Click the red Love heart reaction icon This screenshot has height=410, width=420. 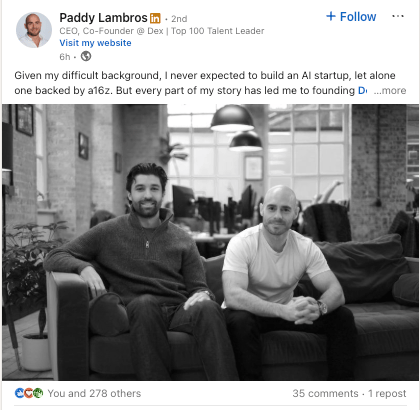(29, 393)
